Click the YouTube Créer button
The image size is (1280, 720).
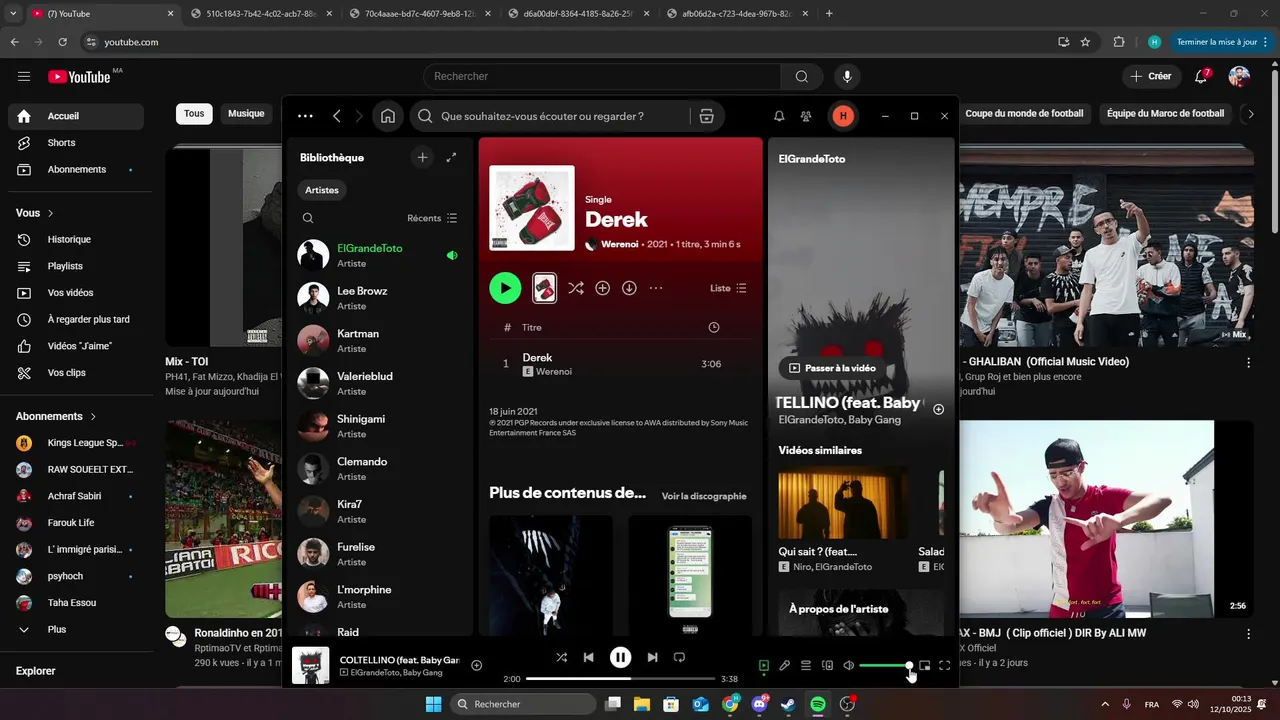pos(1150,77)
